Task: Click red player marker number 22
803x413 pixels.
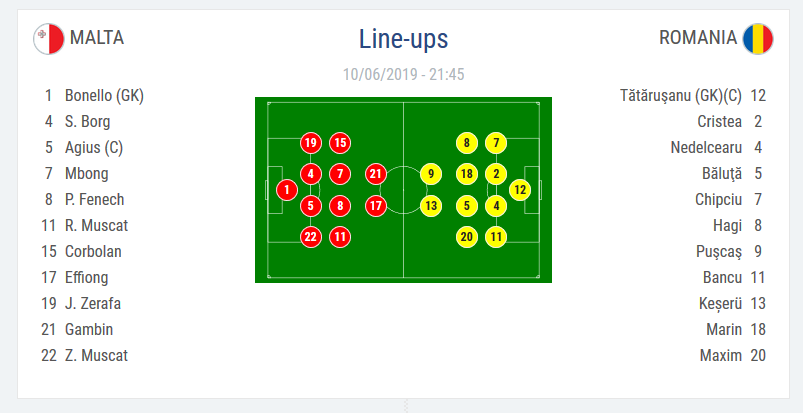Action: [311, 237]
